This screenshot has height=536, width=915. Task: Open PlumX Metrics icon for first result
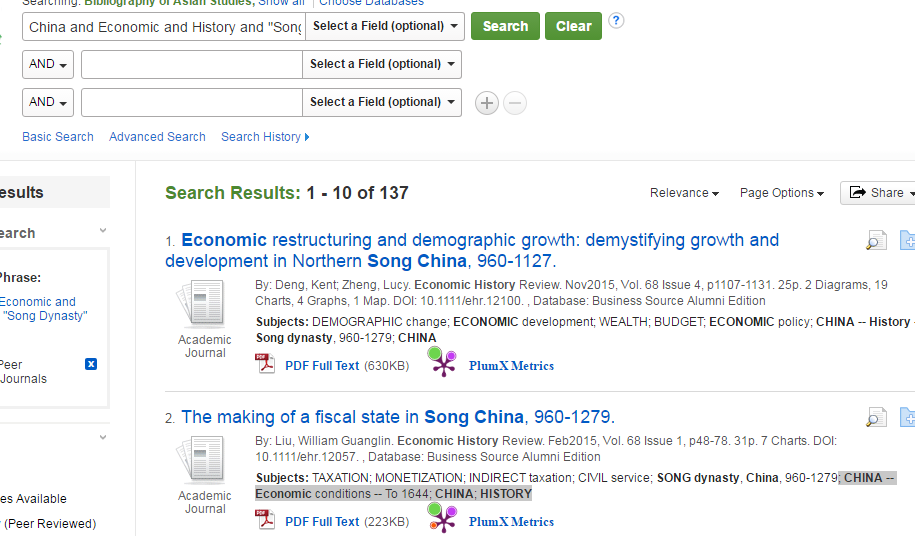(x=443, y=363)
